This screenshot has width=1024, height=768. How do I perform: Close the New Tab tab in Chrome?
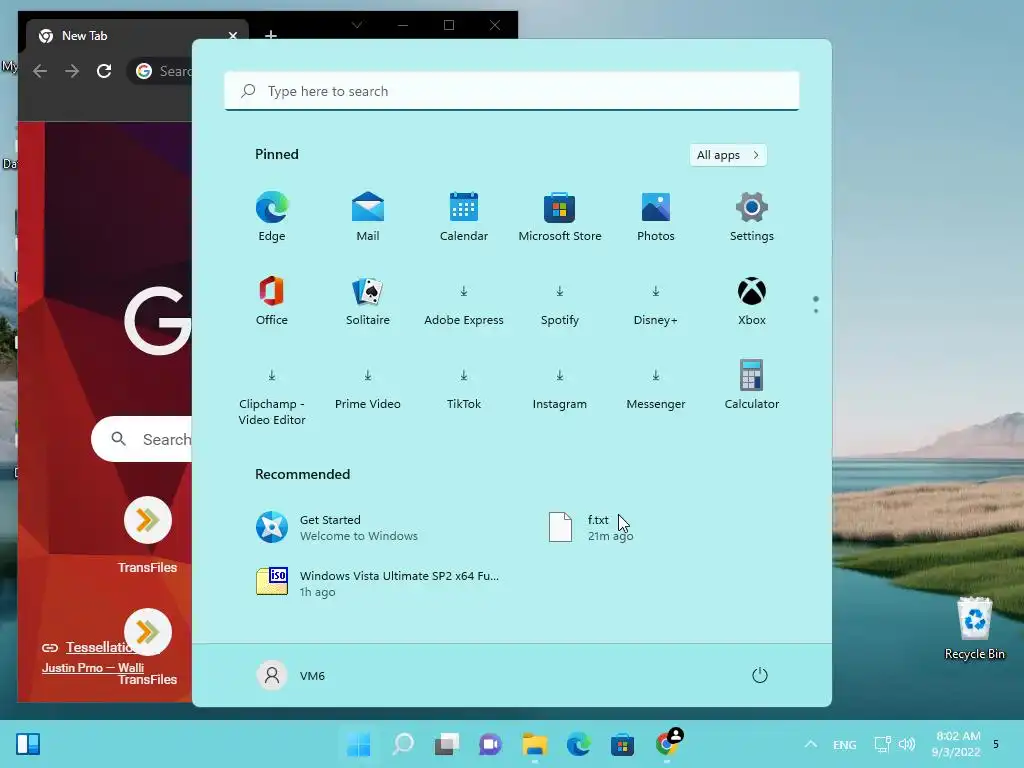point(232,36)
